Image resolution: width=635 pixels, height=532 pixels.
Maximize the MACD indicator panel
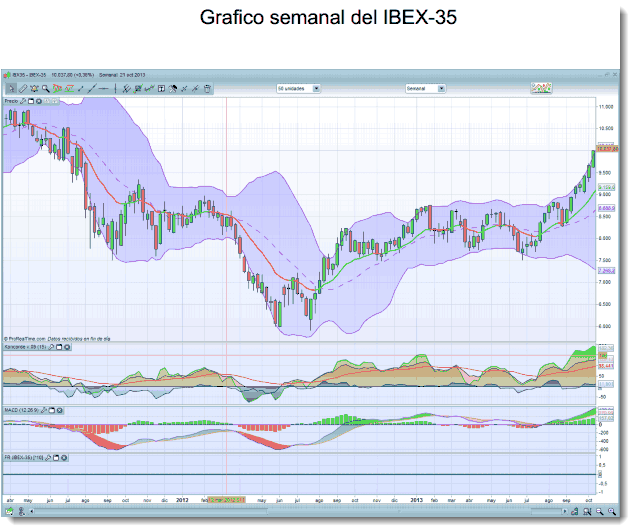[x=51, y=410]
